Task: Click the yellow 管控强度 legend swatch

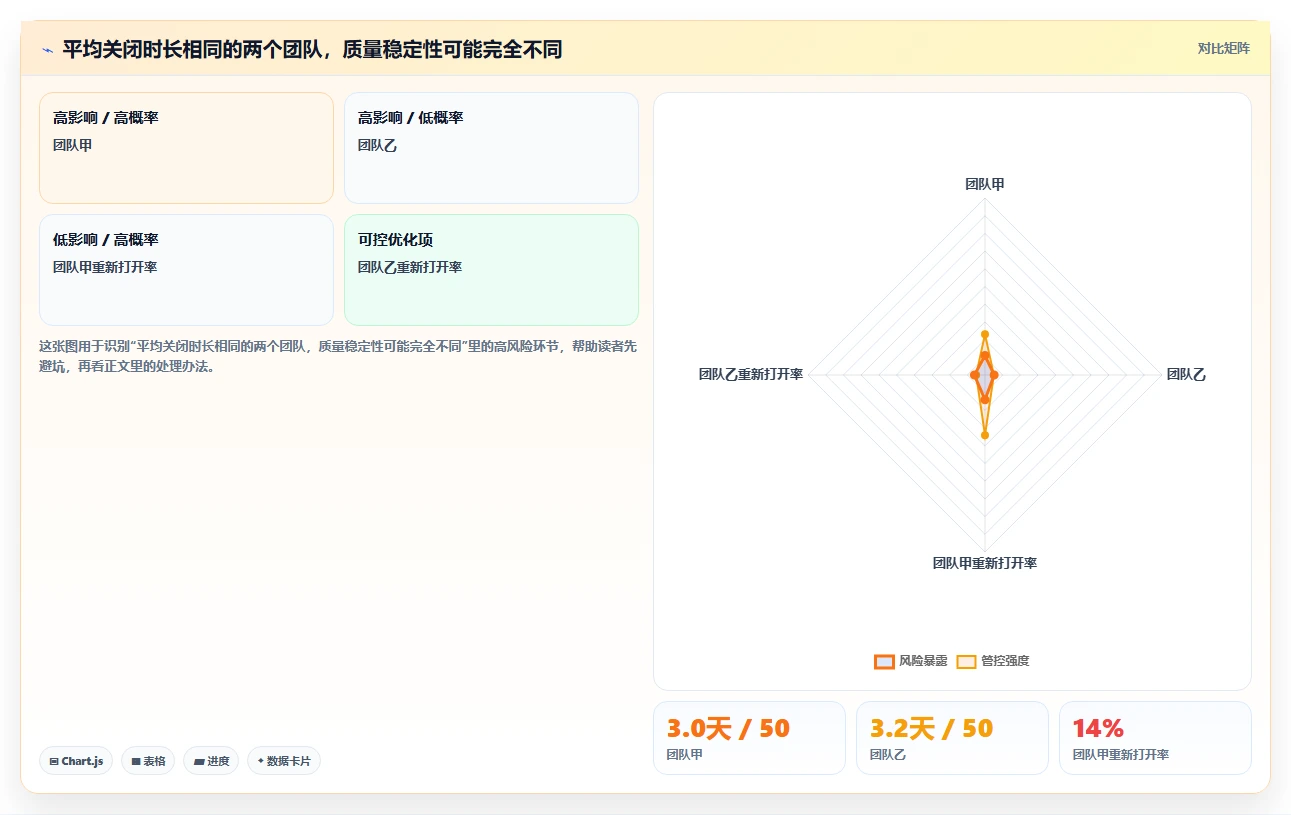Action: [966, 661]
